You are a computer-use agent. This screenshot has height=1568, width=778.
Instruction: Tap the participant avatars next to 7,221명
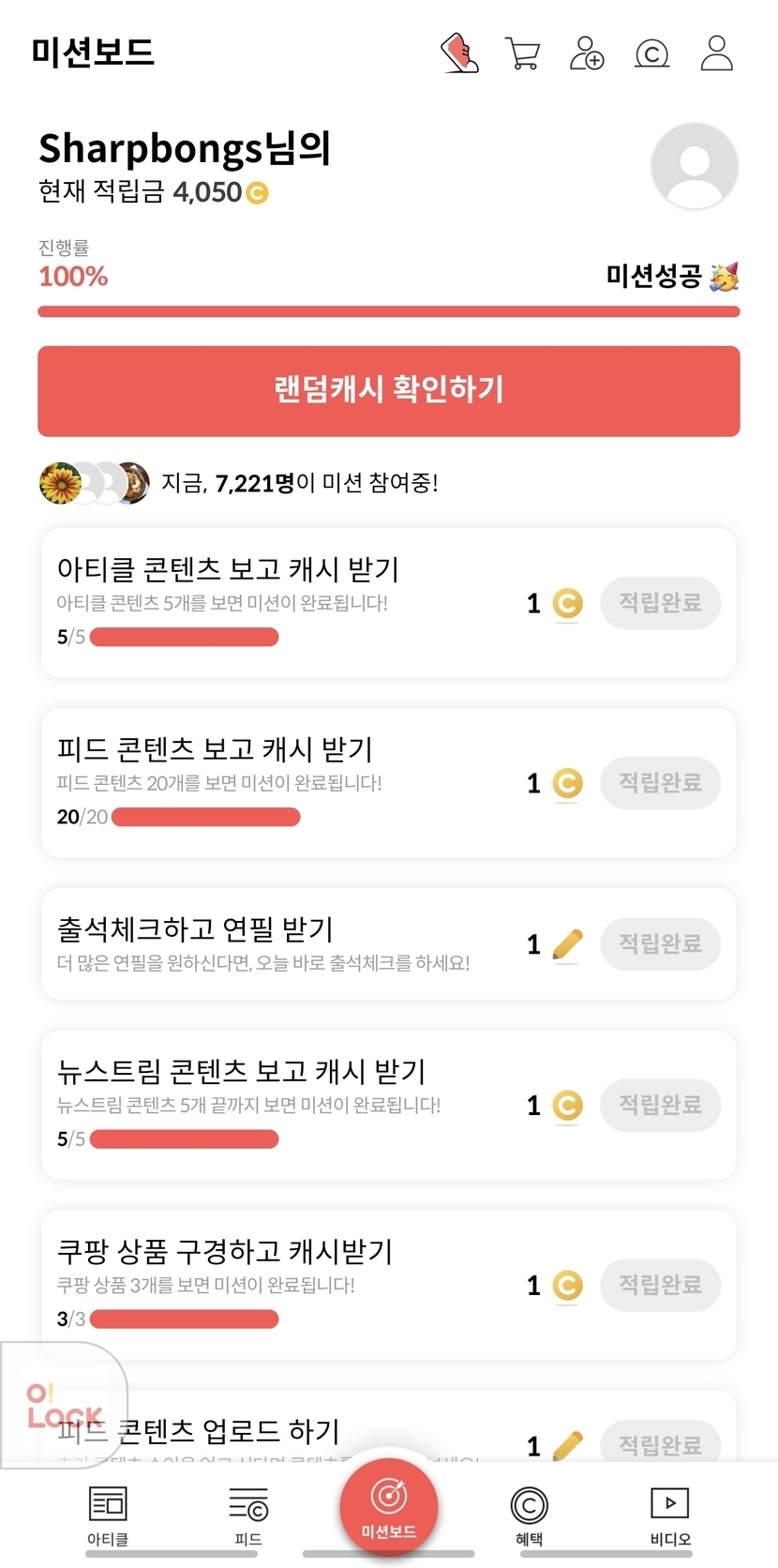pyautogui.click(x=94, y=483)
